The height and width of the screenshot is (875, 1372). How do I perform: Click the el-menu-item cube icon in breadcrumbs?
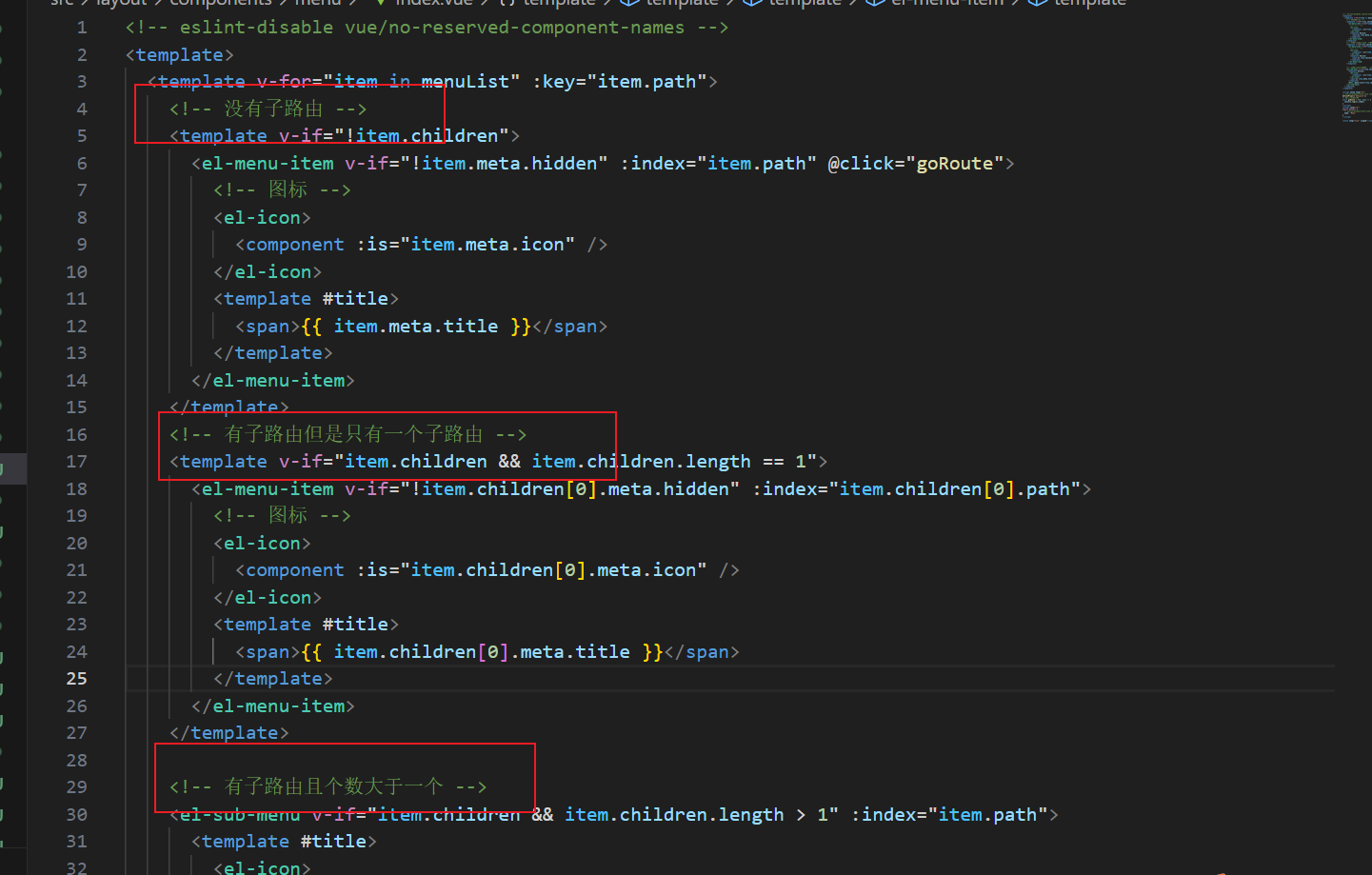pos(876,3)
